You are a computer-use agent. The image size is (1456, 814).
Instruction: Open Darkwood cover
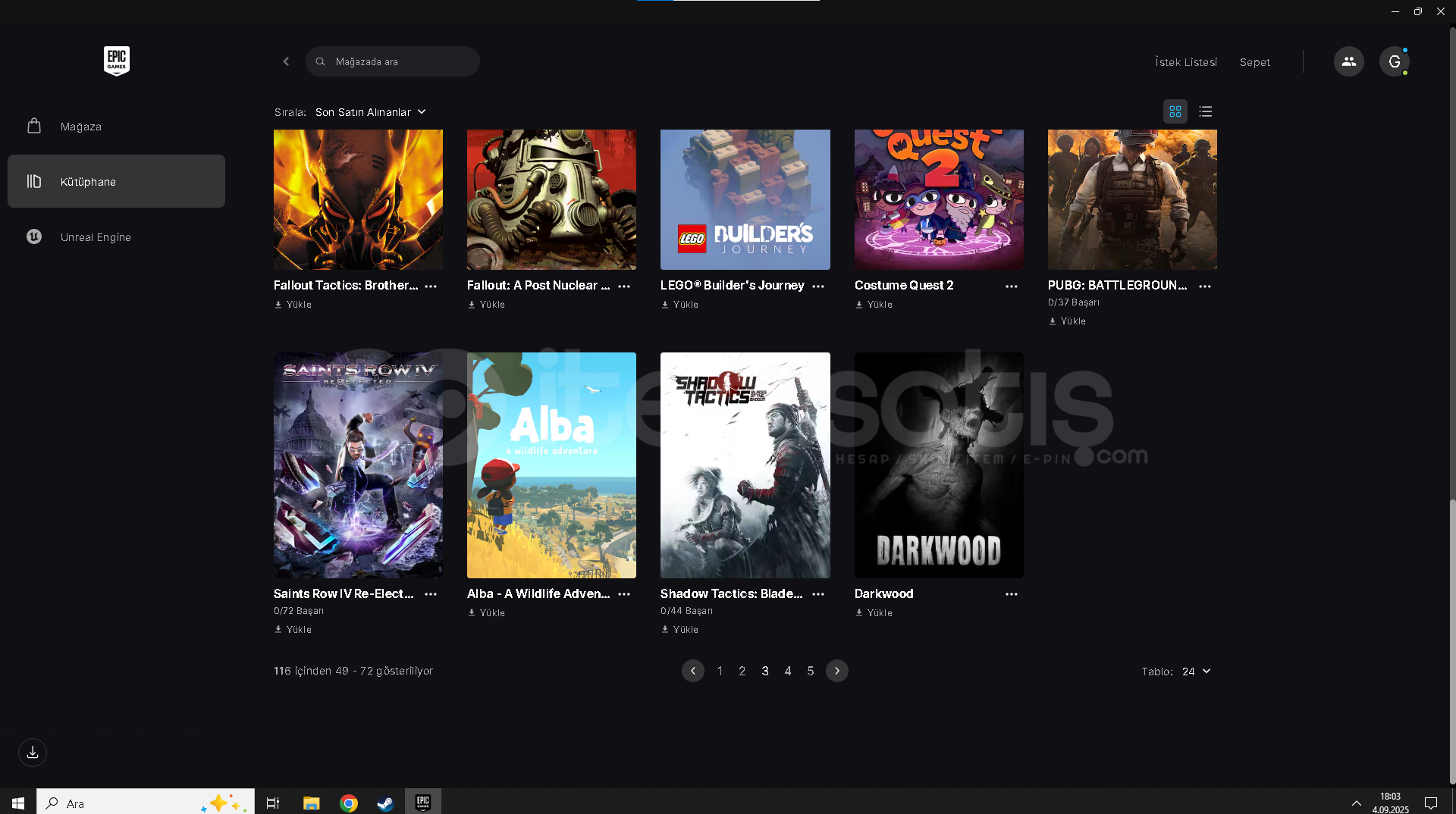pos(939,465)
